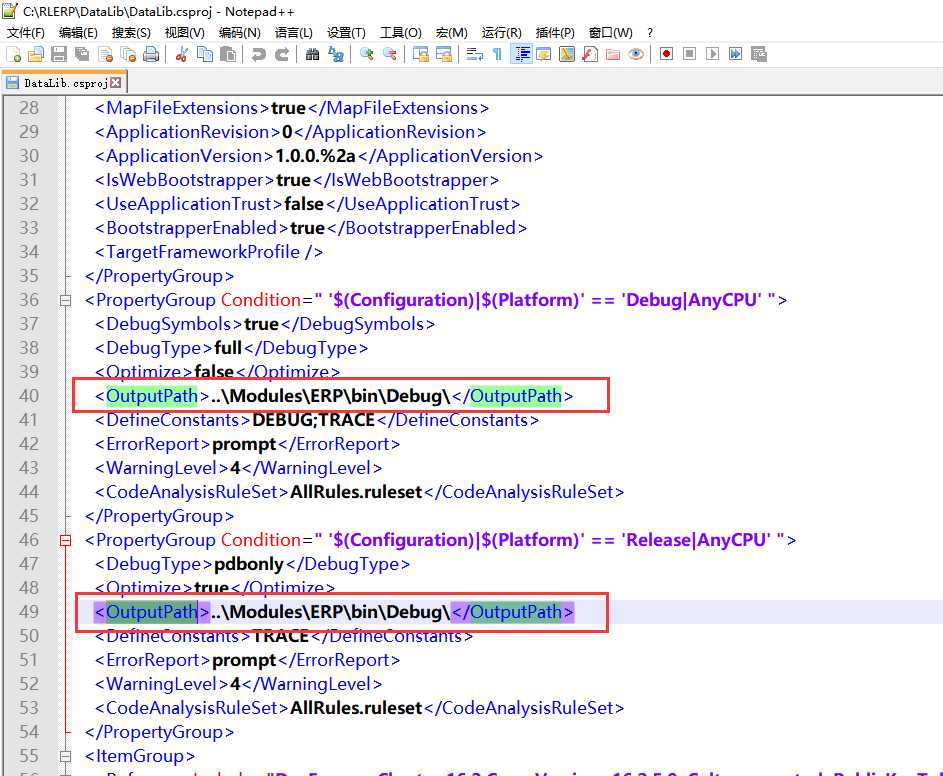
Task: Open Find with binoculars icon
Action: click(312, 55)
